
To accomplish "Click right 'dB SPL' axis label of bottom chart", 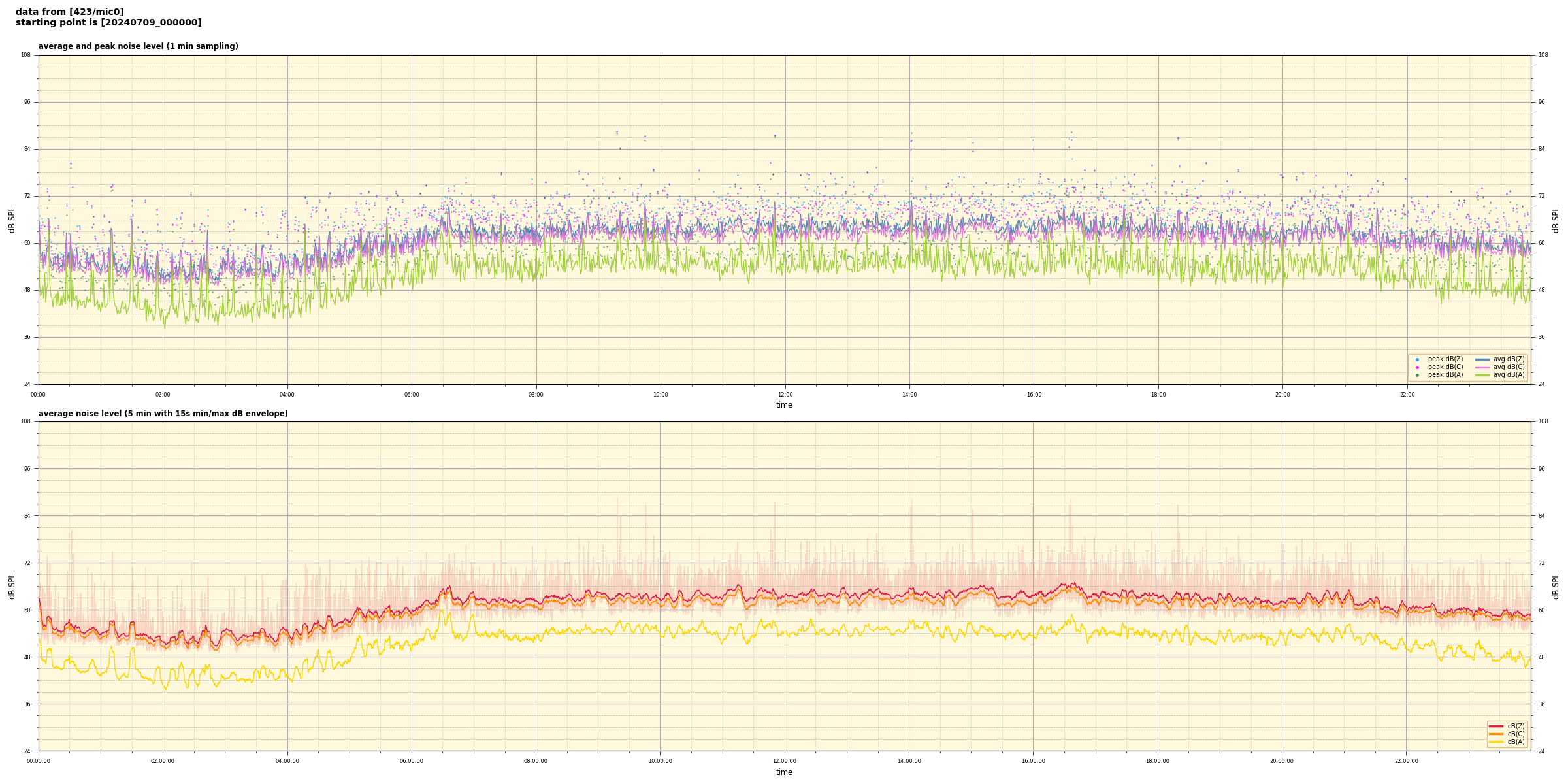I will pyautogui.click(x=1556, y=586).
